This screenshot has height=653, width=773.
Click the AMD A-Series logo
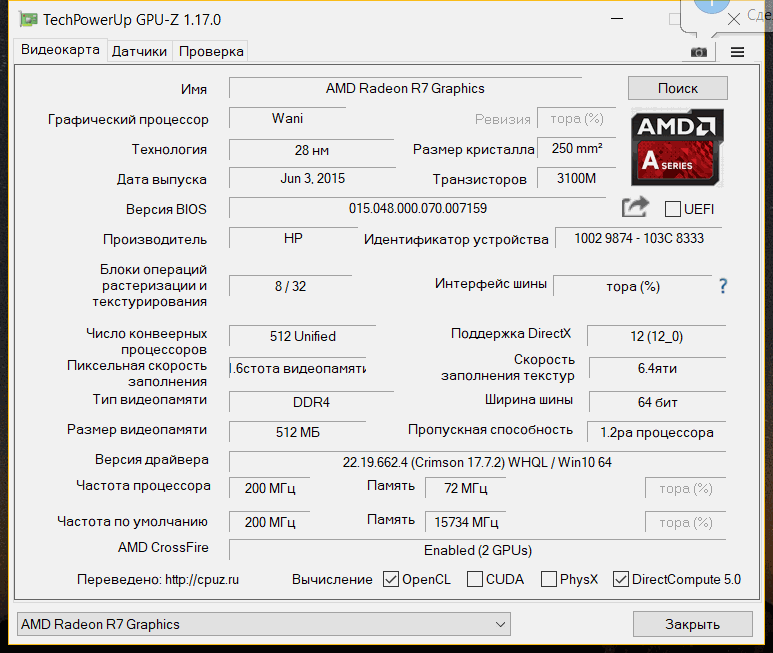pyautogui.click(x=675, y=146)
